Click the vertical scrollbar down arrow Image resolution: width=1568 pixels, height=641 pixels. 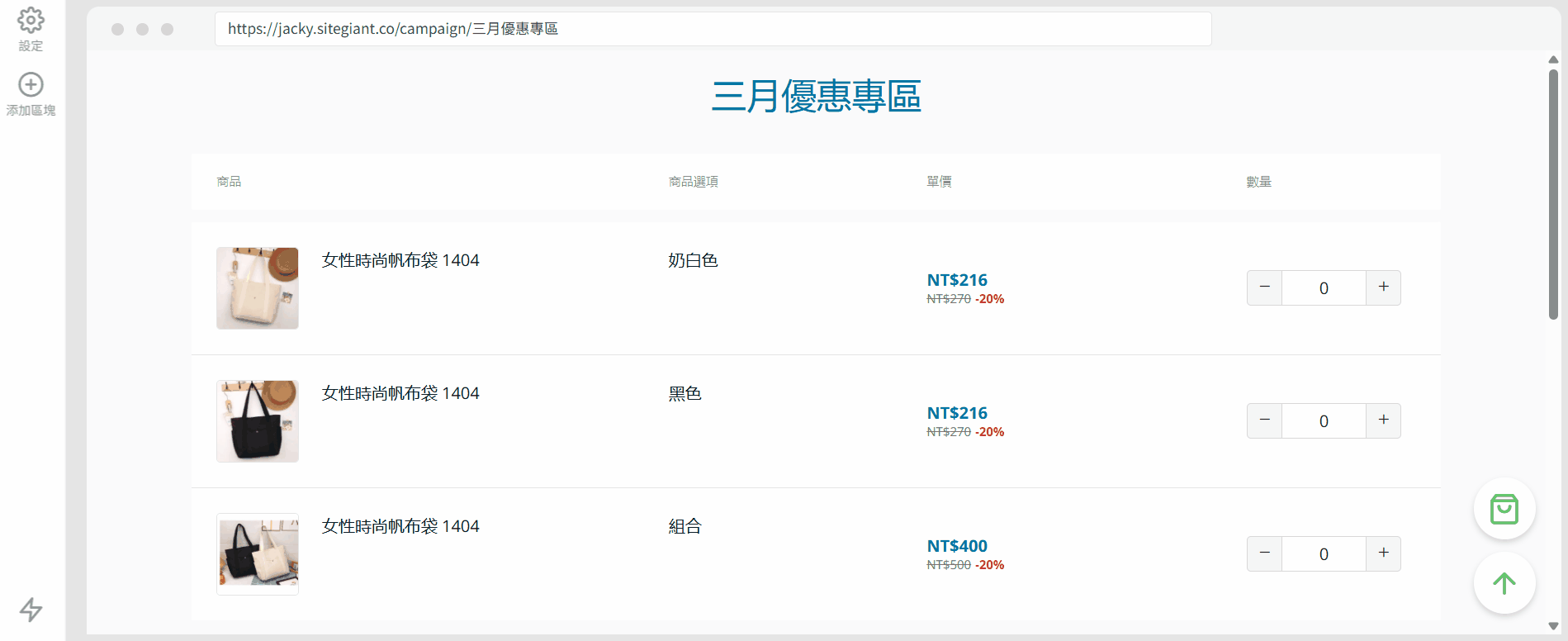[1553, 626]
